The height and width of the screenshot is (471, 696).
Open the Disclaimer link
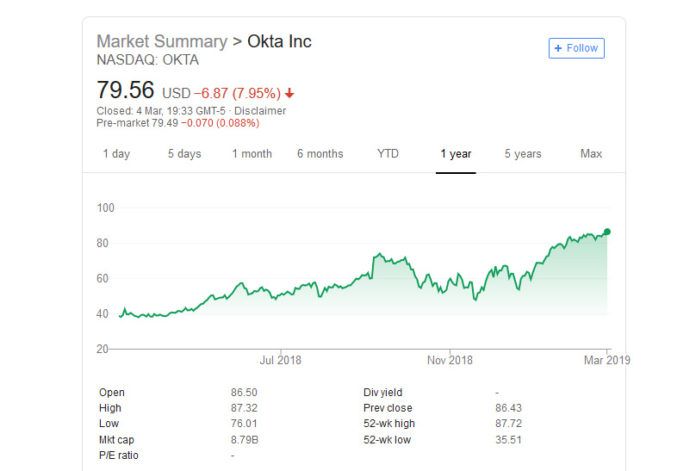click(x=260, y=111)
